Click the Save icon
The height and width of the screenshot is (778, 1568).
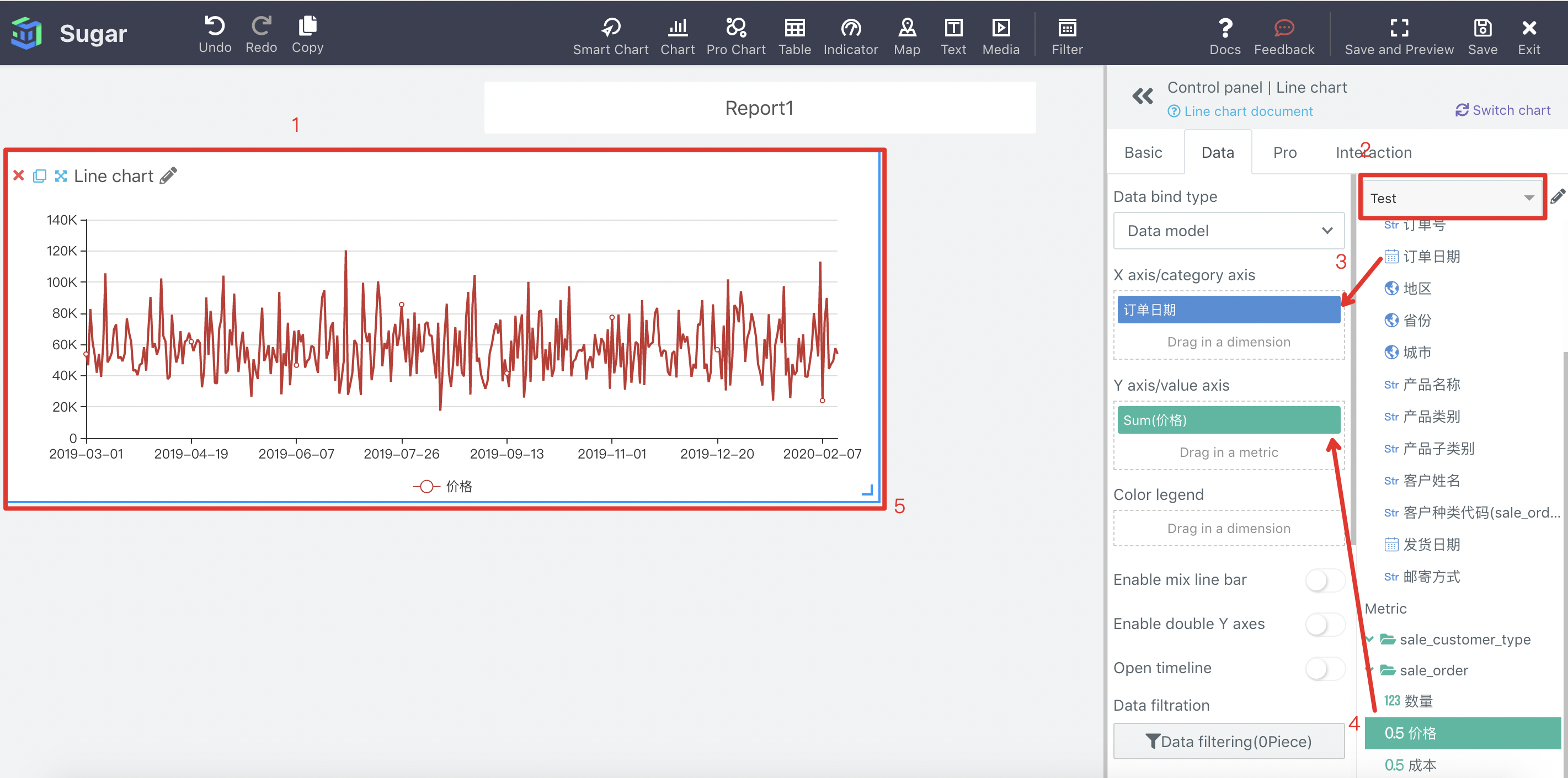tap(1482, 28)
